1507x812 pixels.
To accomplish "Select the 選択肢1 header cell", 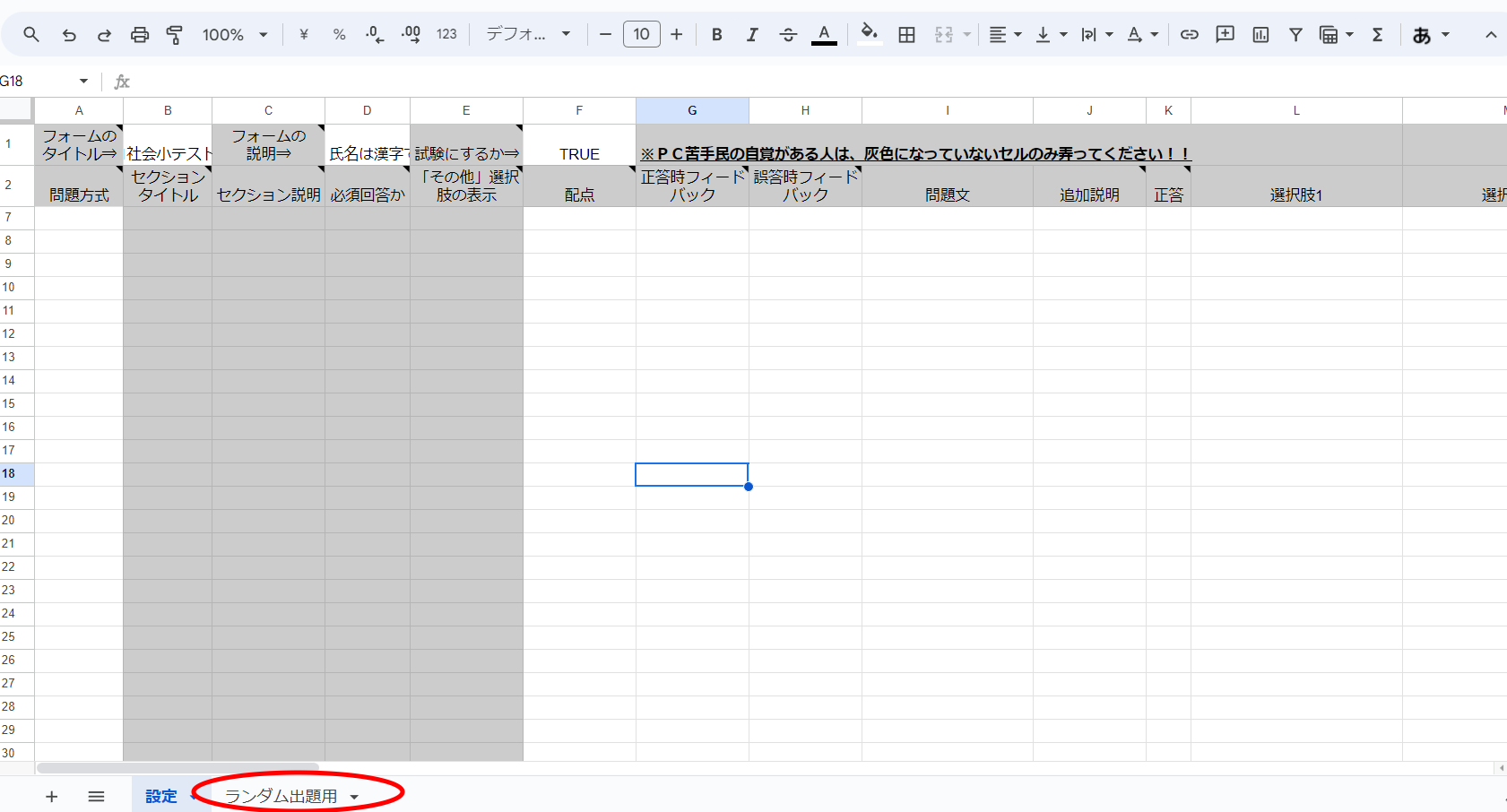I will tap(1296, 186).
